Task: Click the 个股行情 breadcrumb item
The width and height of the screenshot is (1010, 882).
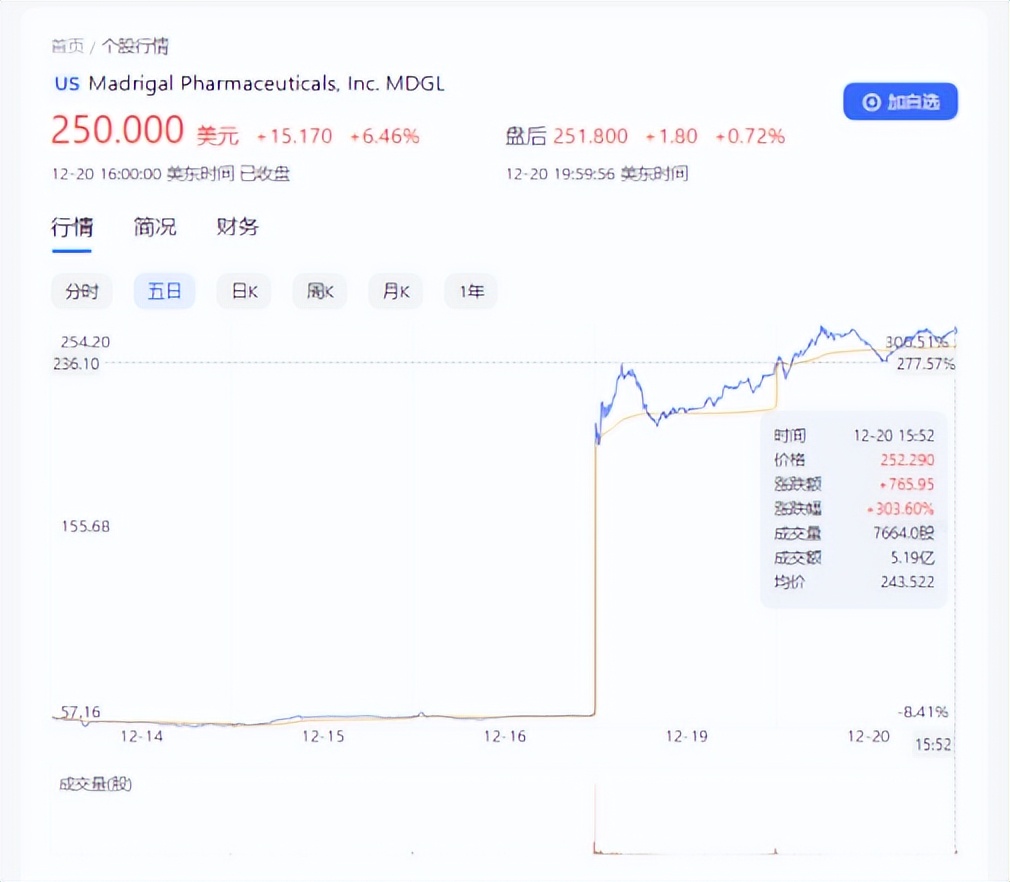Action: point(134,45)
